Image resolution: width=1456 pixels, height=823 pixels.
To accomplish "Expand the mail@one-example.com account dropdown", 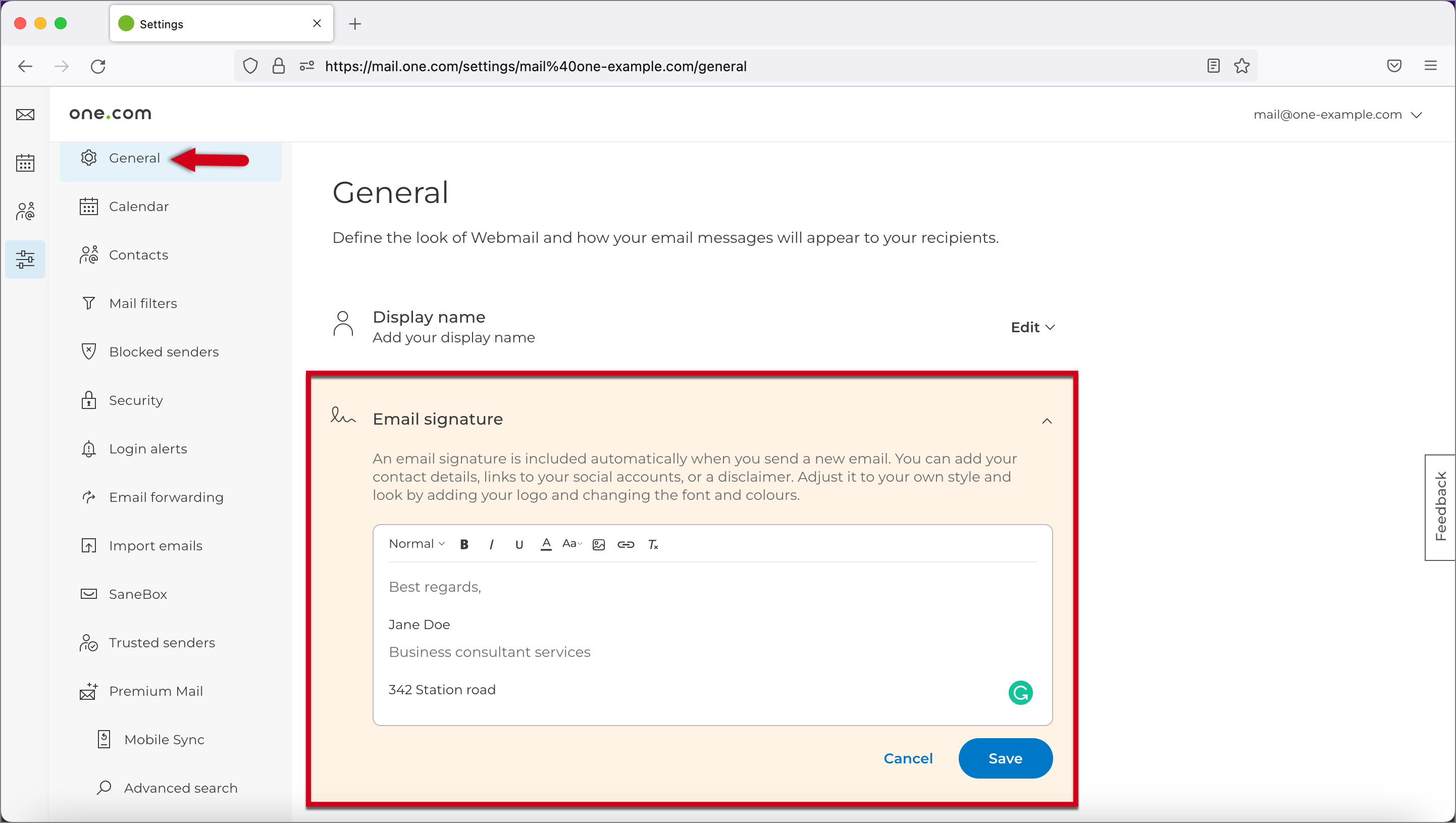I will [x=1338, y=114].
